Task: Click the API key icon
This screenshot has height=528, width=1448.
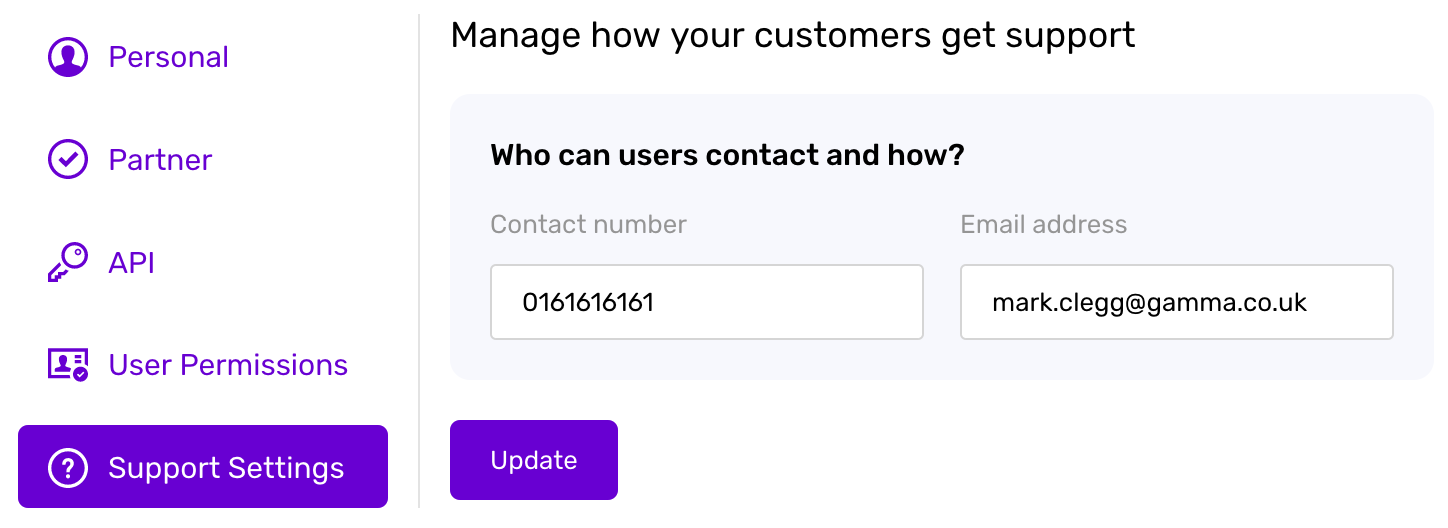Action: pyautogui.click(x=68, y=262)
